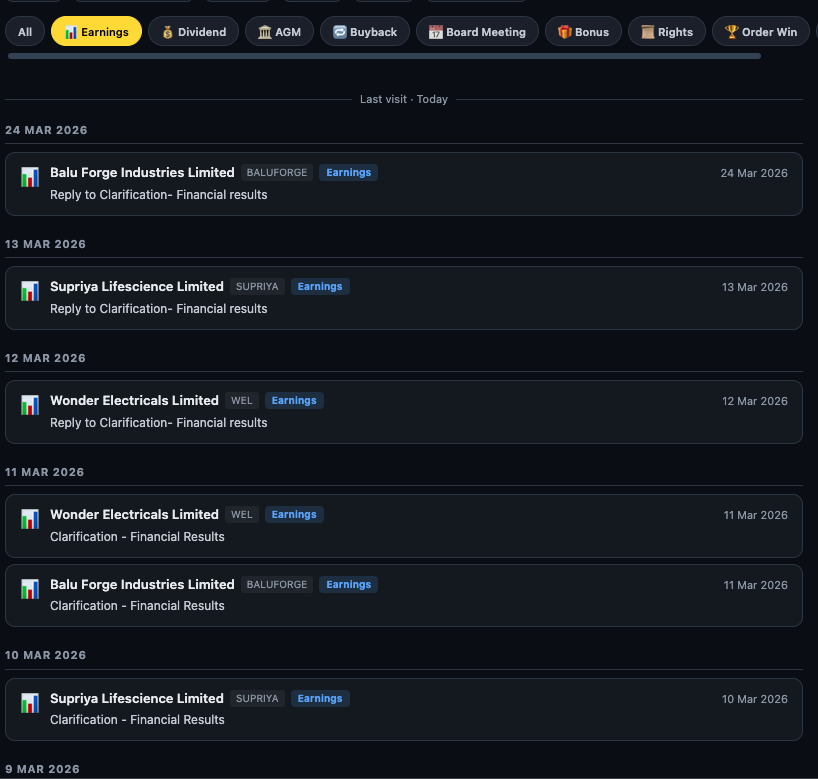818x779 pixels.
Task: Click the Balu Forge company logo
Action: pos(30,177)
